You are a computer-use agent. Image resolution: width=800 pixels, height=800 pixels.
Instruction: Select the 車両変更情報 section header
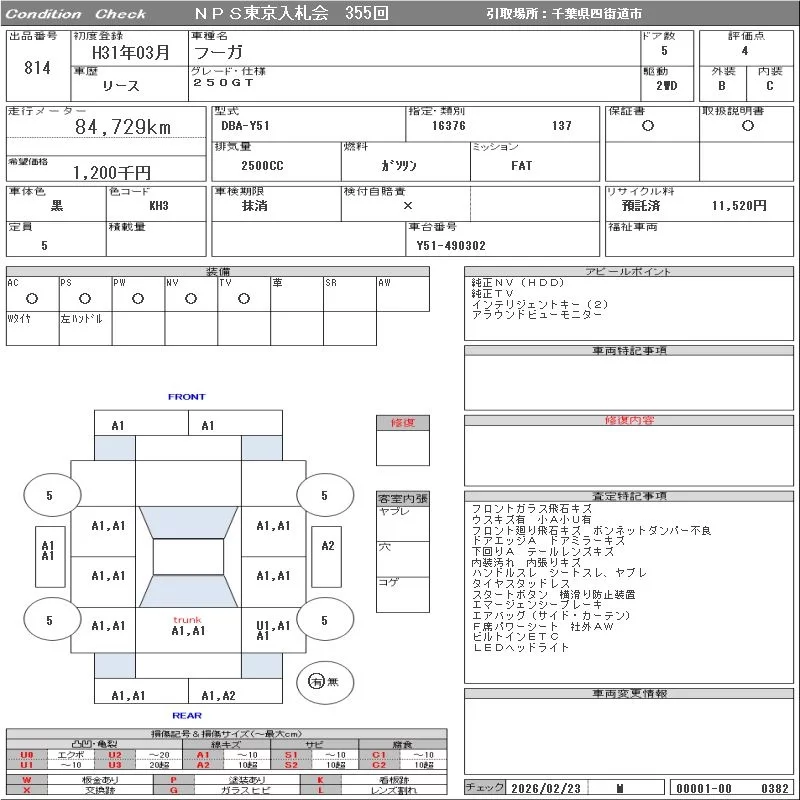coord(628,693)
